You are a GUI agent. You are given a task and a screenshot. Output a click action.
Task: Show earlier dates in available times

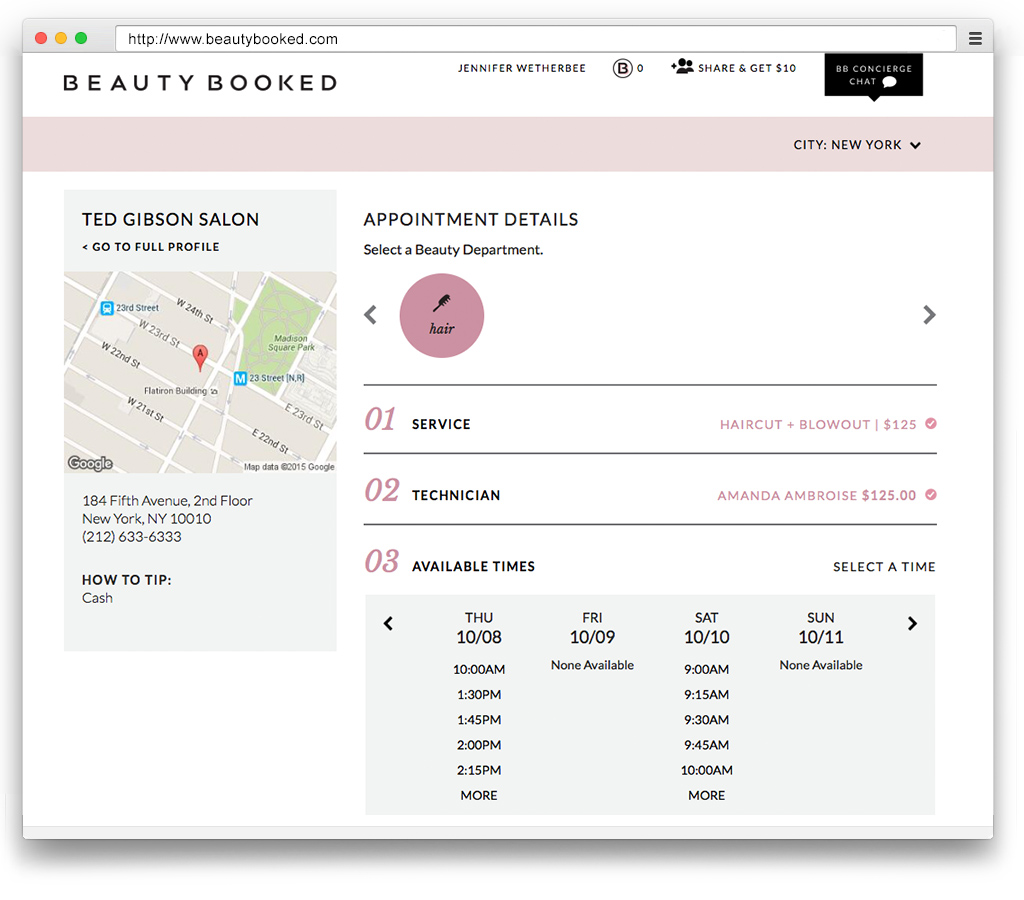pyautogui.click(x=388, y=624)
